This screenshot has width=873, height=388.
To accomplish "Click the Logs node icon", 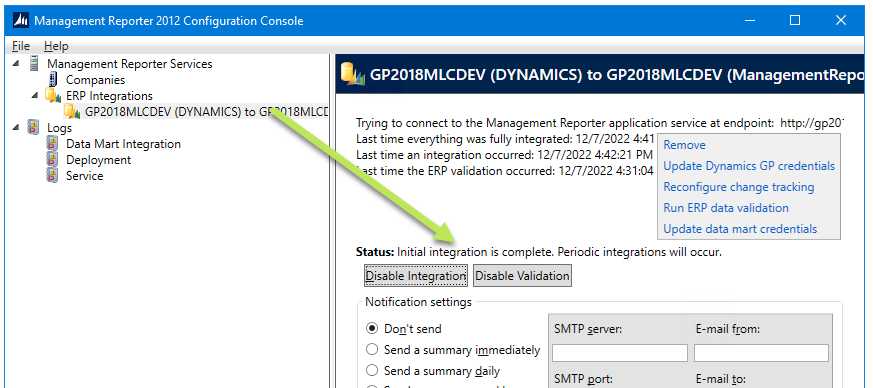I will coord(34,127).
